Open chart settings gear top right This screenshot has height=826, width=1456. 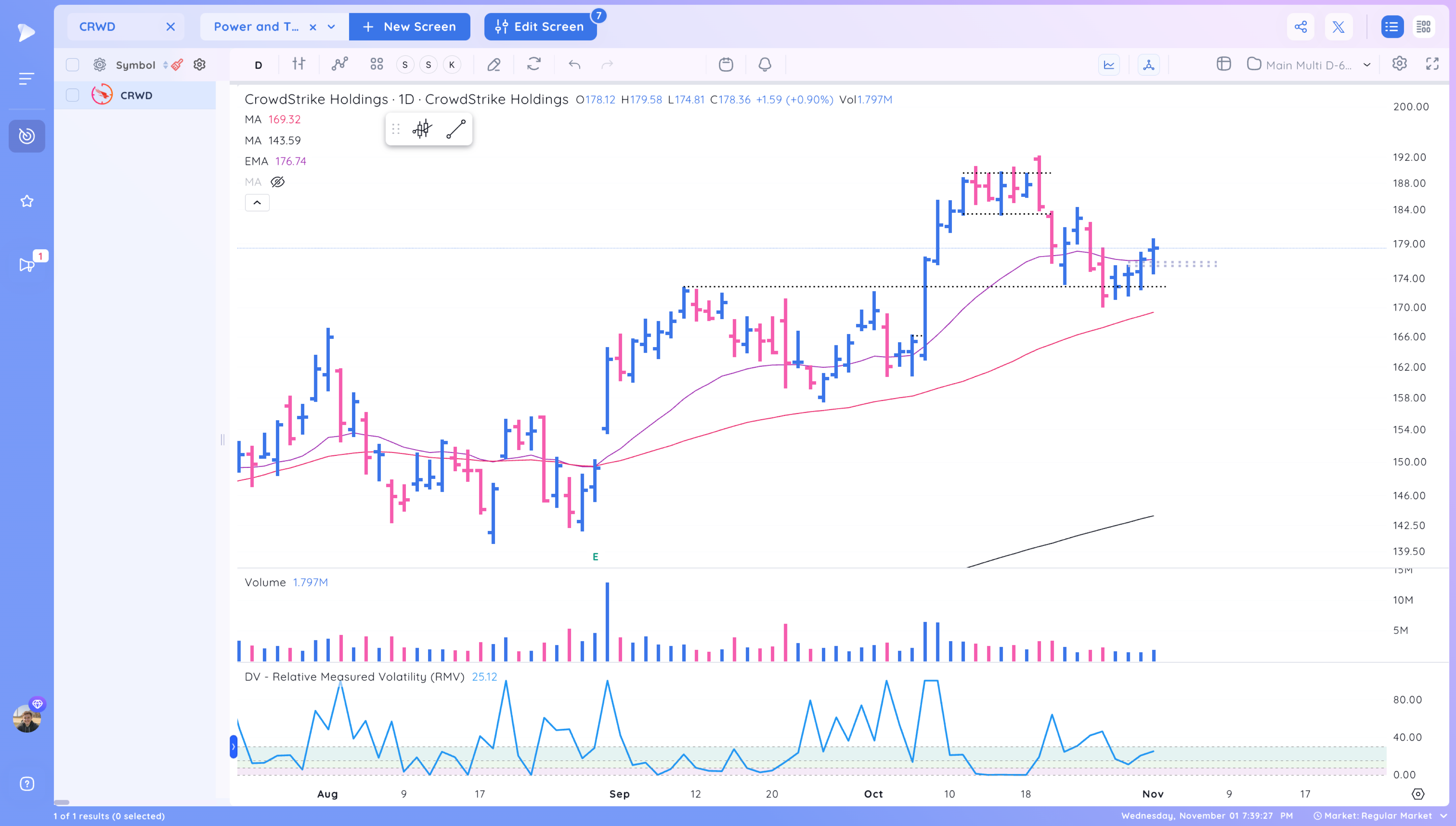click(x=1399, y=64)
